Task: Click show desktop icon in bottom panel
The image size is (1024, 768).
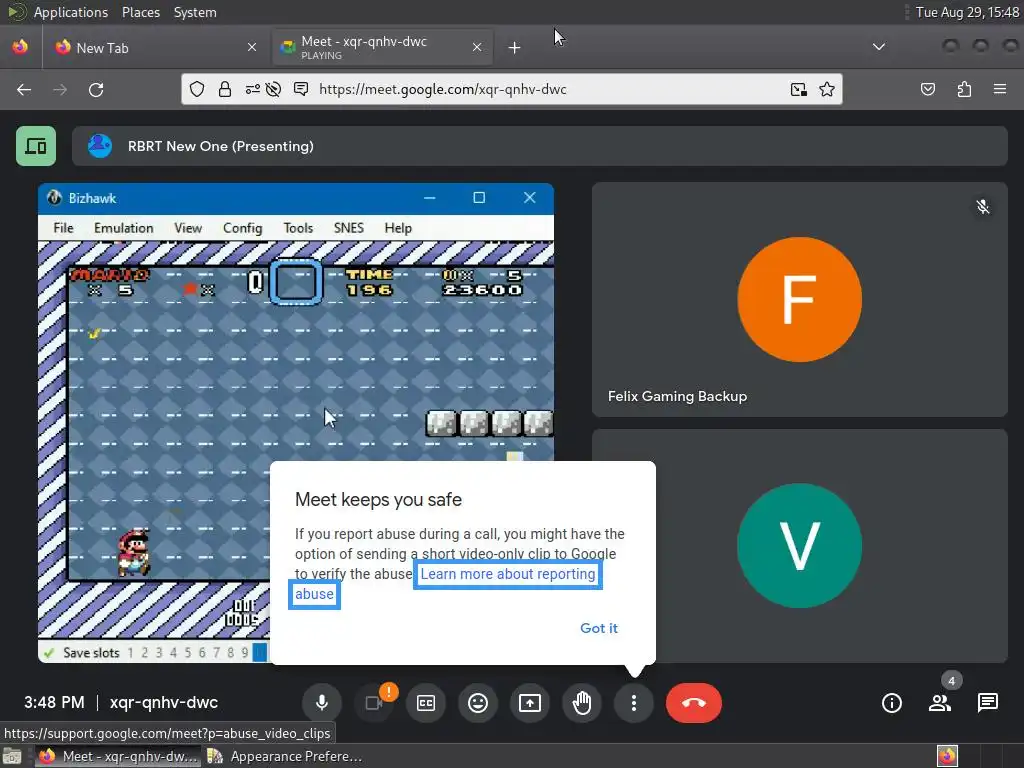Action: (x=11, y=756)
